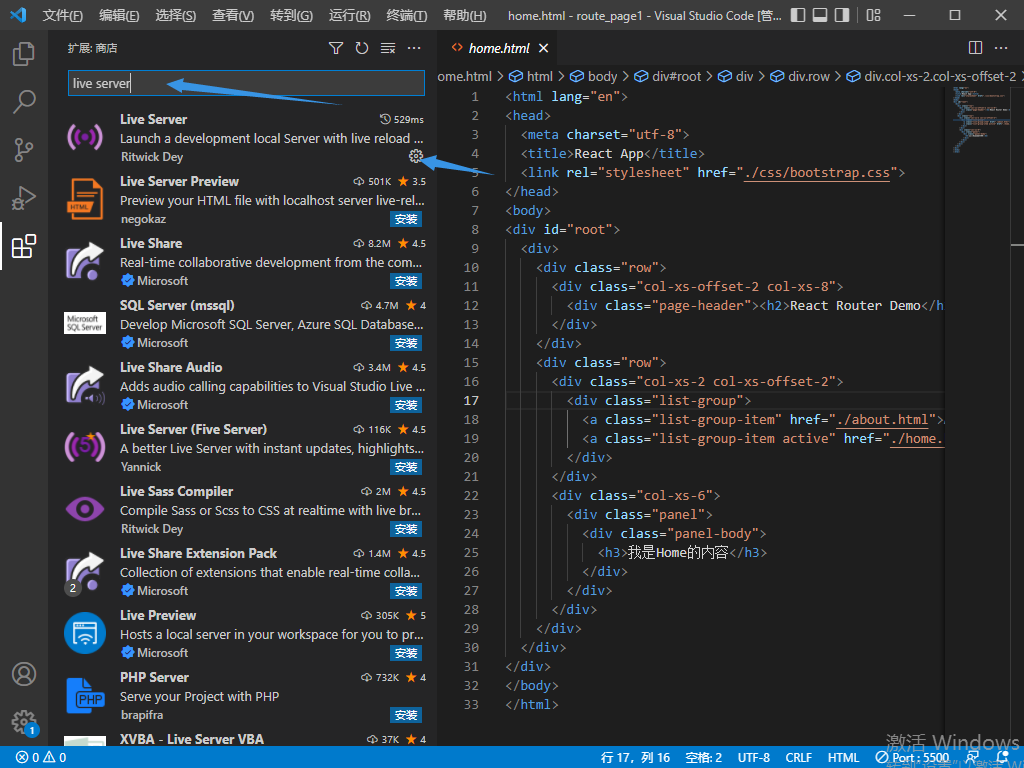This screenshot has height=768, width=1024.
Task: Click the extension search input field
Action: click(x=246, y=83)
